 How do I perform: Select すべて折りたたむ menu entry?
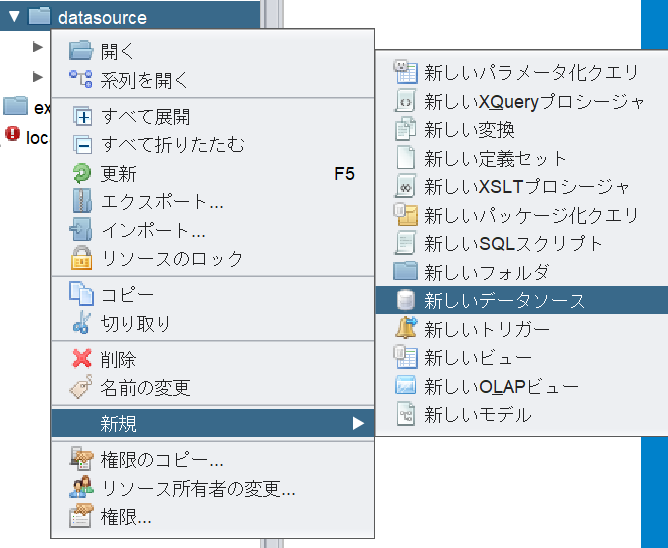coord(213,145)
